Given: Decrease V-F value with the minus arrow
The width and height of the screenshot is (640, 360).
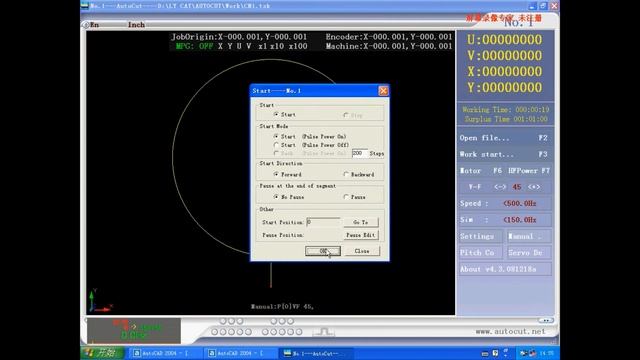Looking at the screenshot, I should coord(500,187).
